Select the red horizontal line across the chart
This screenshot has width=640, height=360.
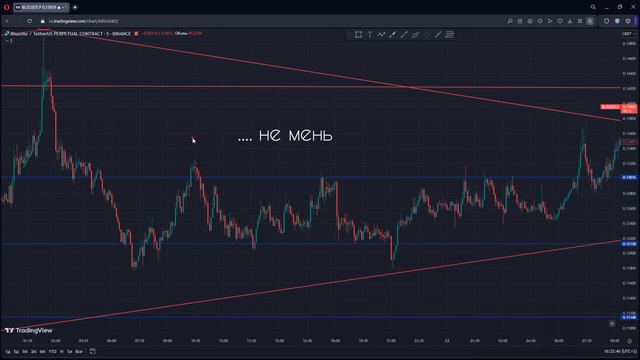(x=310, y=87)
